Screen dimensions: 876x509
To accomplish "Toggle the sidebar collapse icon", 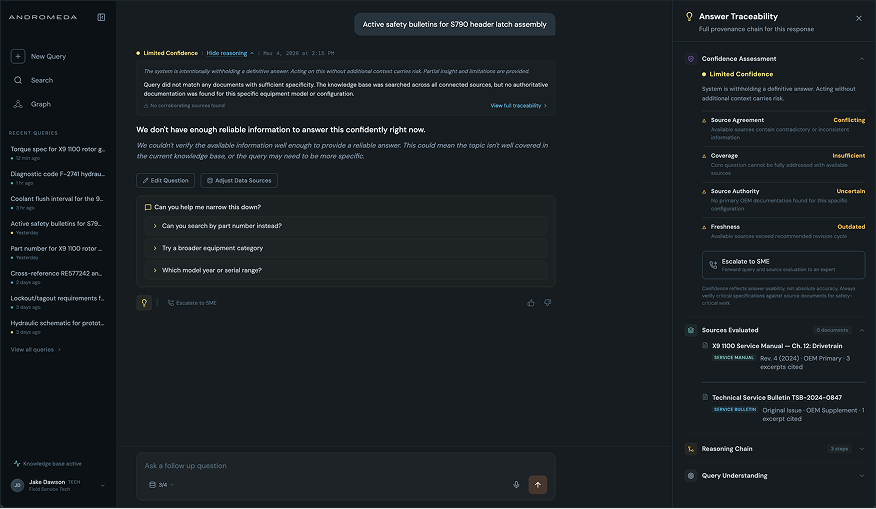I will tap(101, 17).
